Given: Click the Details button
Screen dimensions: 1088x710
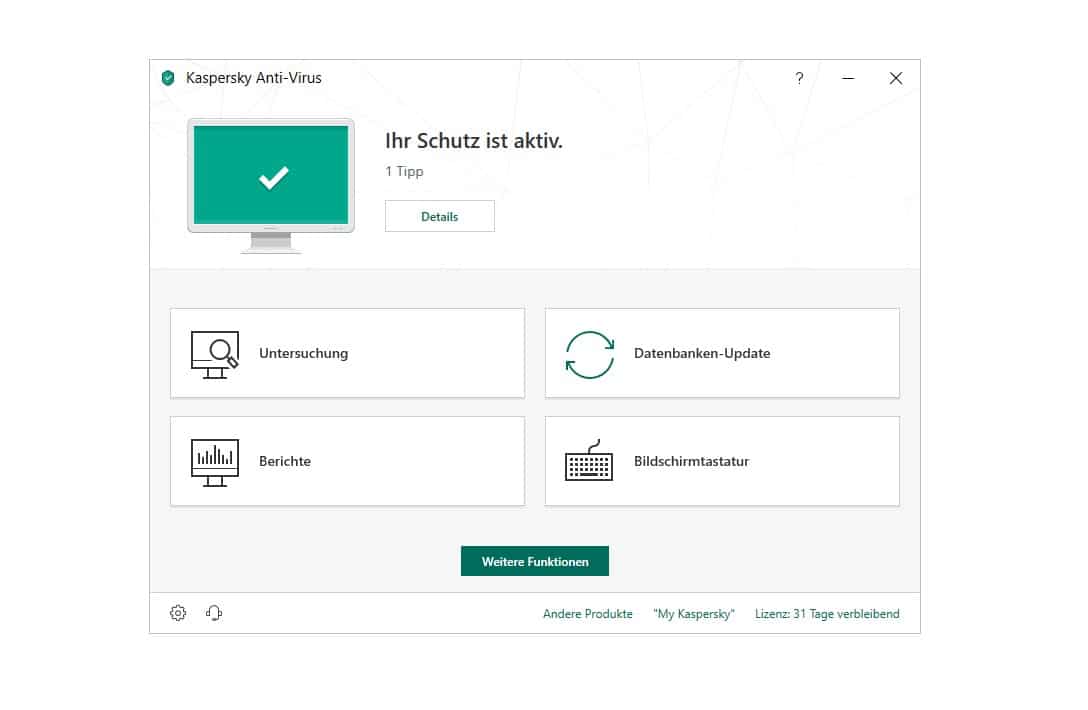Looking at the screenshot, I should coord(440,217).
